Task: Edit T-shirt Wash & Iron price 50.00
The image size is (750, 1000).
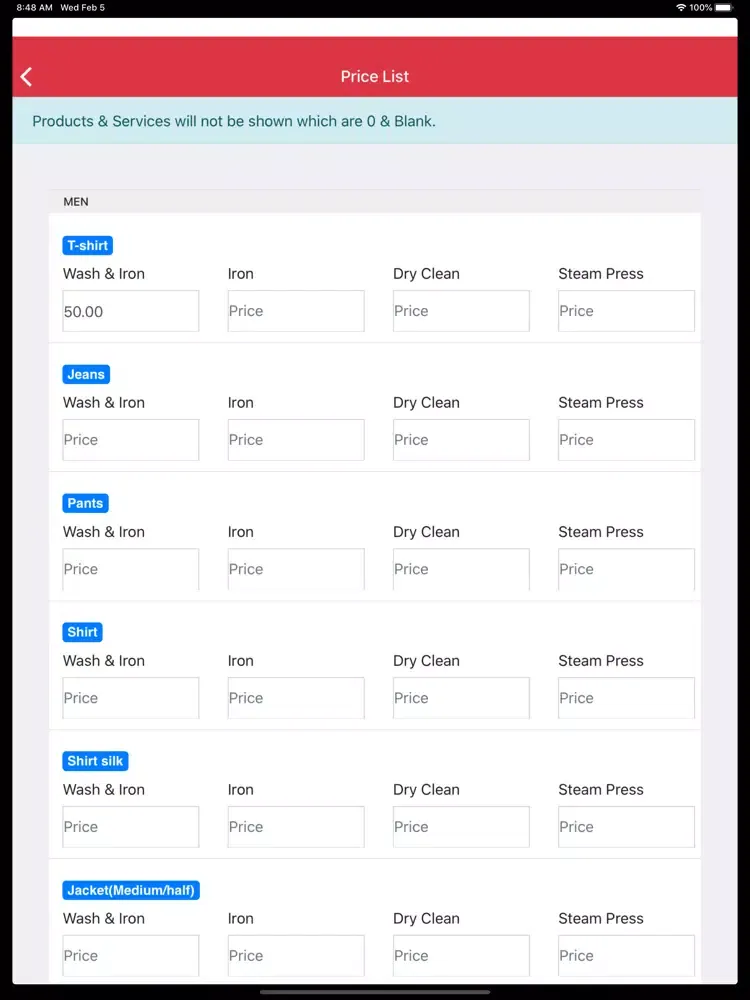Action: point(131,311)
